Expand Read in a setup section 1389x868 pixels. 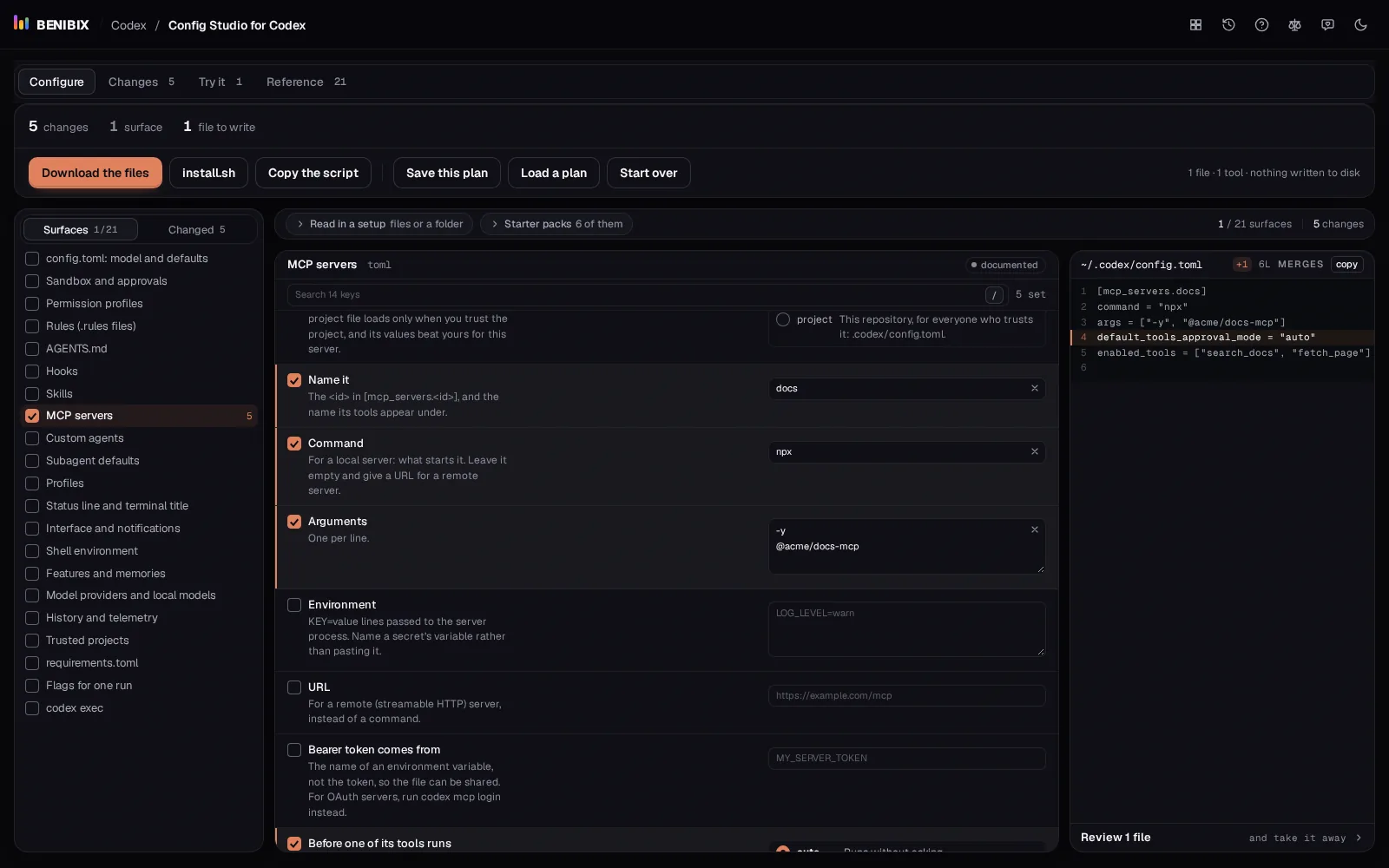(x=379, y=224)
